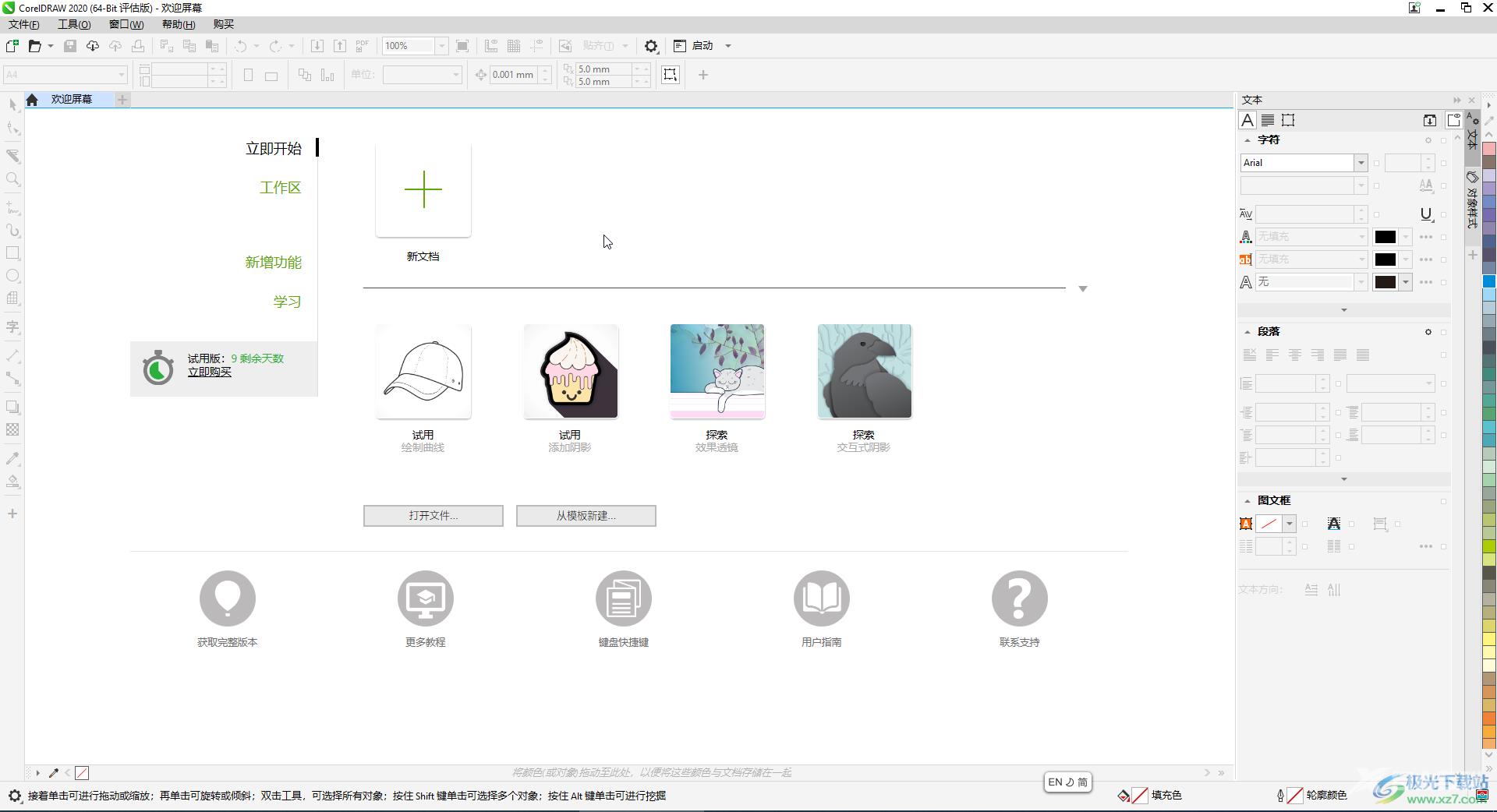Open More Tutorials monitor icon
This screenshot has width=1497, height=812.
click(x=426, y=598)
